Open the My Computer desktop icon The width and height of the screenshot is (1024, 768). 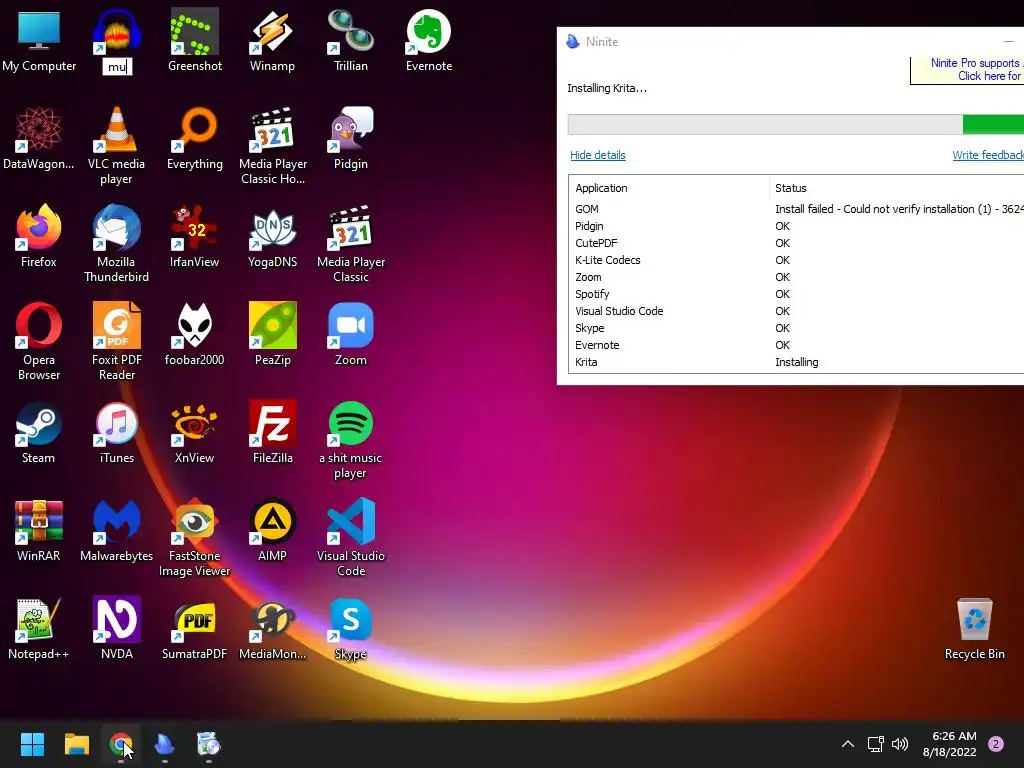[39, 40]
